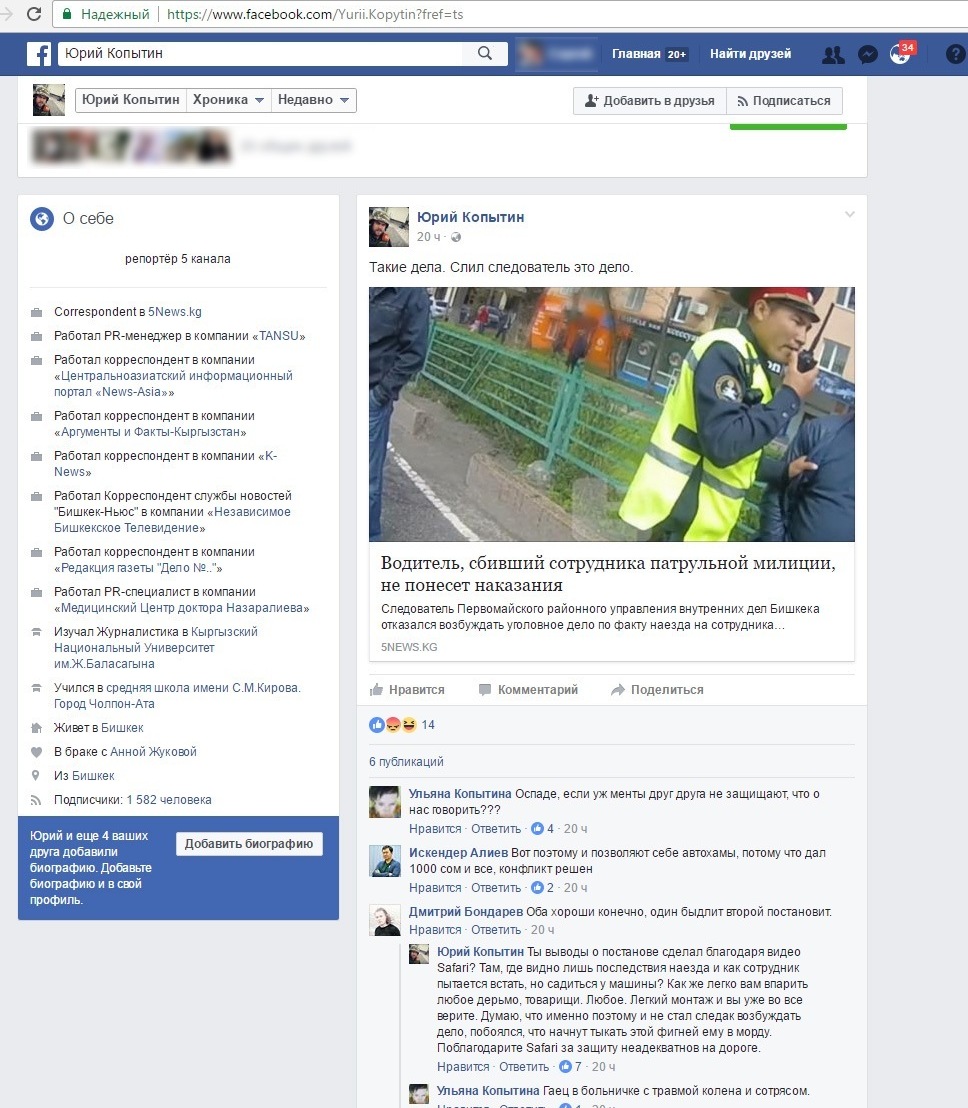Click the Добавить в друзья button

(649, 101)
